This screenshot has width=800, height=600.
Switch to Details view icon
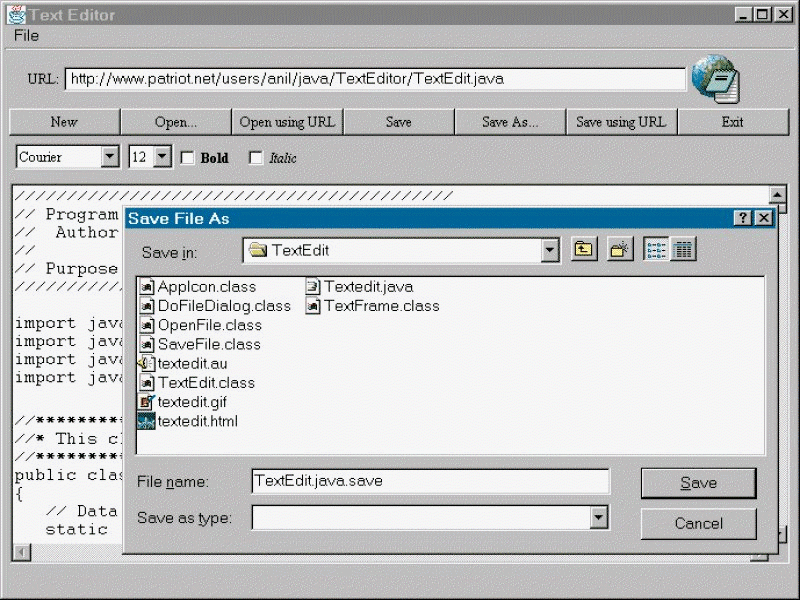click(x=683, y=250)
